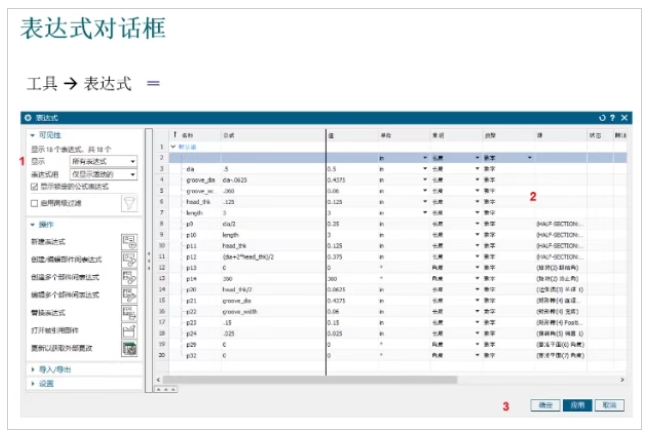This screenshot has height=433, width=649.
Task: Click the 新建表达式 new expression icon
Action: 129,242
